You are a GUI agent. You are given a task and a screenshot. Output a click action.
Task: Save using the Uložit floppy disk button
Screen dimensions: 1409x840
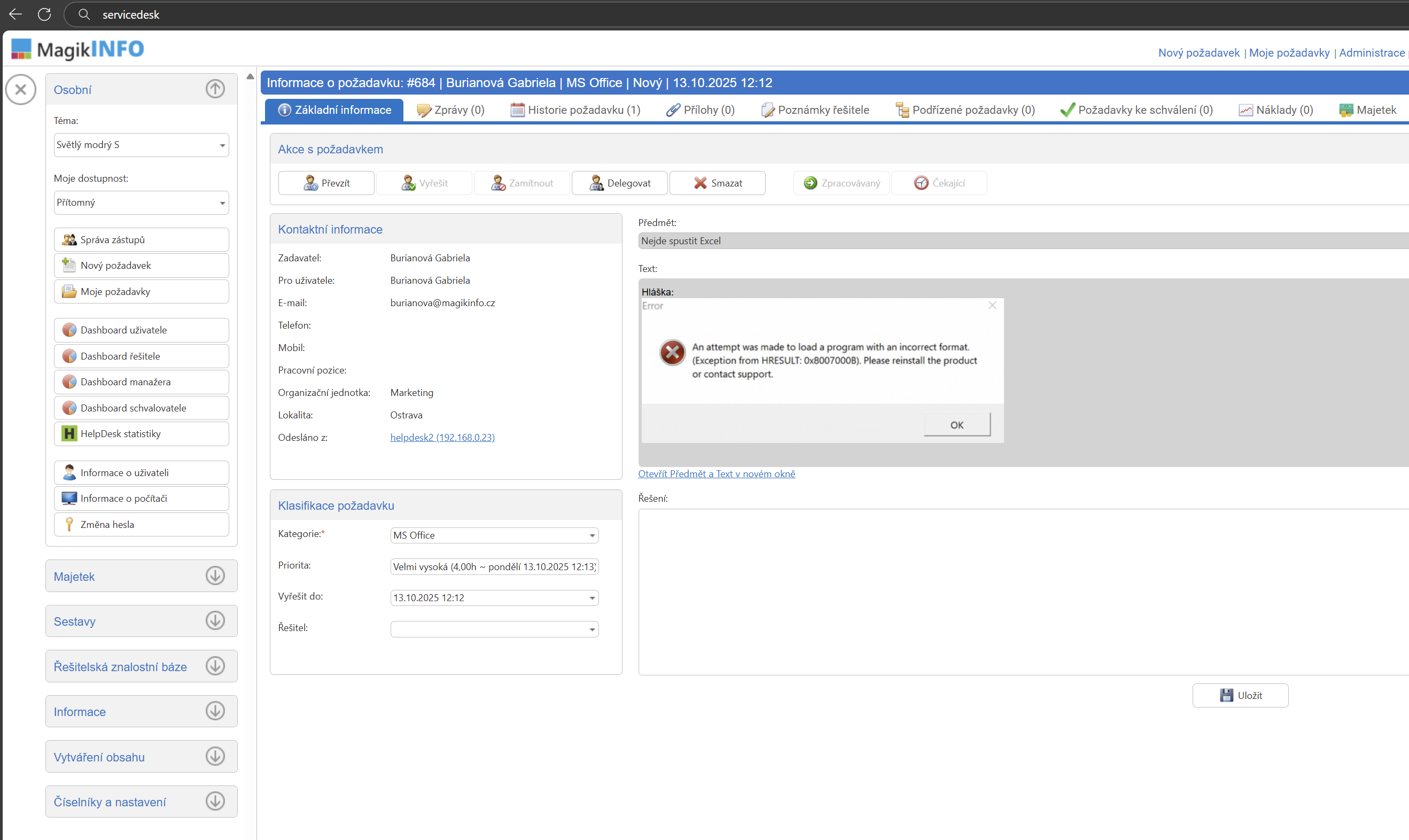click(1240, 695)
